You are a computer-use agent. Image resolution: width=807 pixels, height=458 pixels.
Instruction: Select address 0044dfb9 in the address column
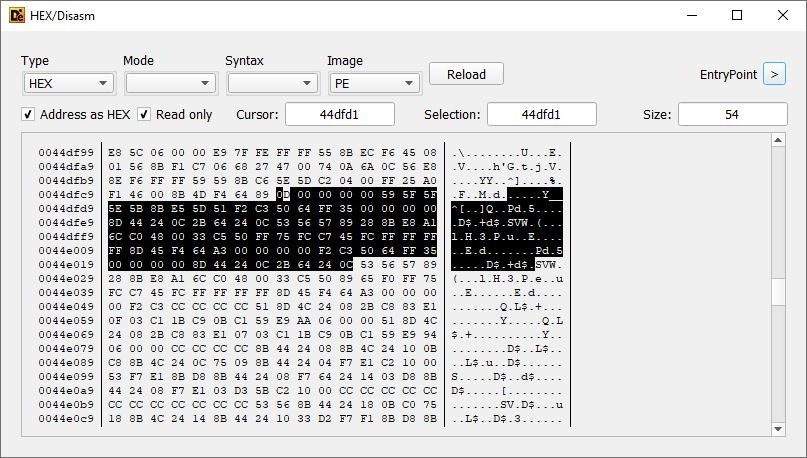[66, 181]
